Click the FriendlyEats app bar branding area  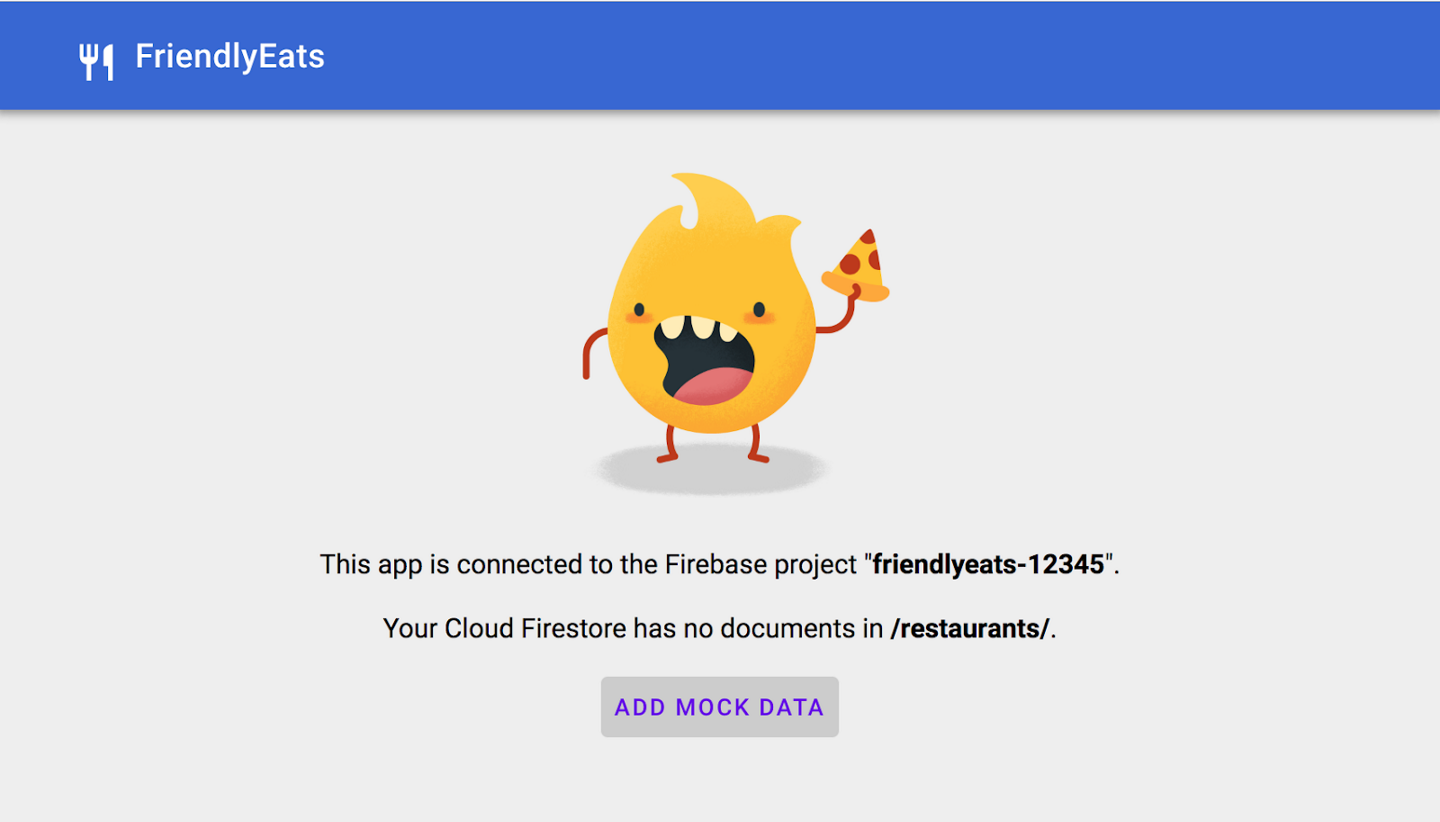(x=200, y=57)
